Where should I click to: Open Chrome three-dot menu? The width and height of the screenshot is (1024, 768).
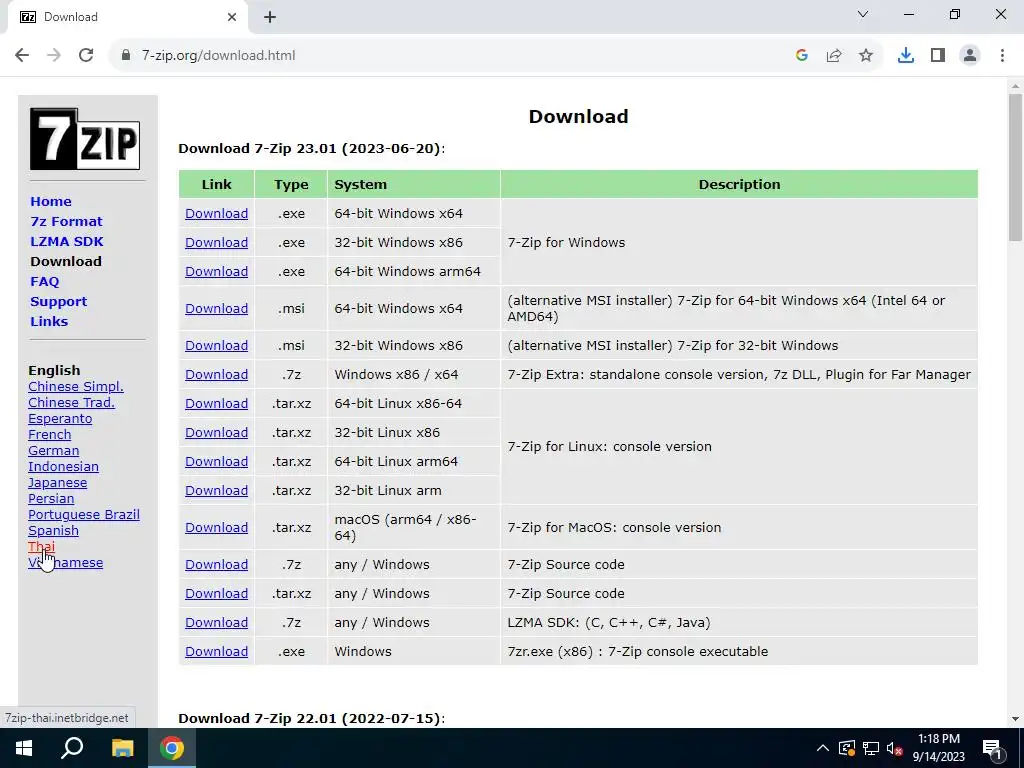pos(1002,56)
